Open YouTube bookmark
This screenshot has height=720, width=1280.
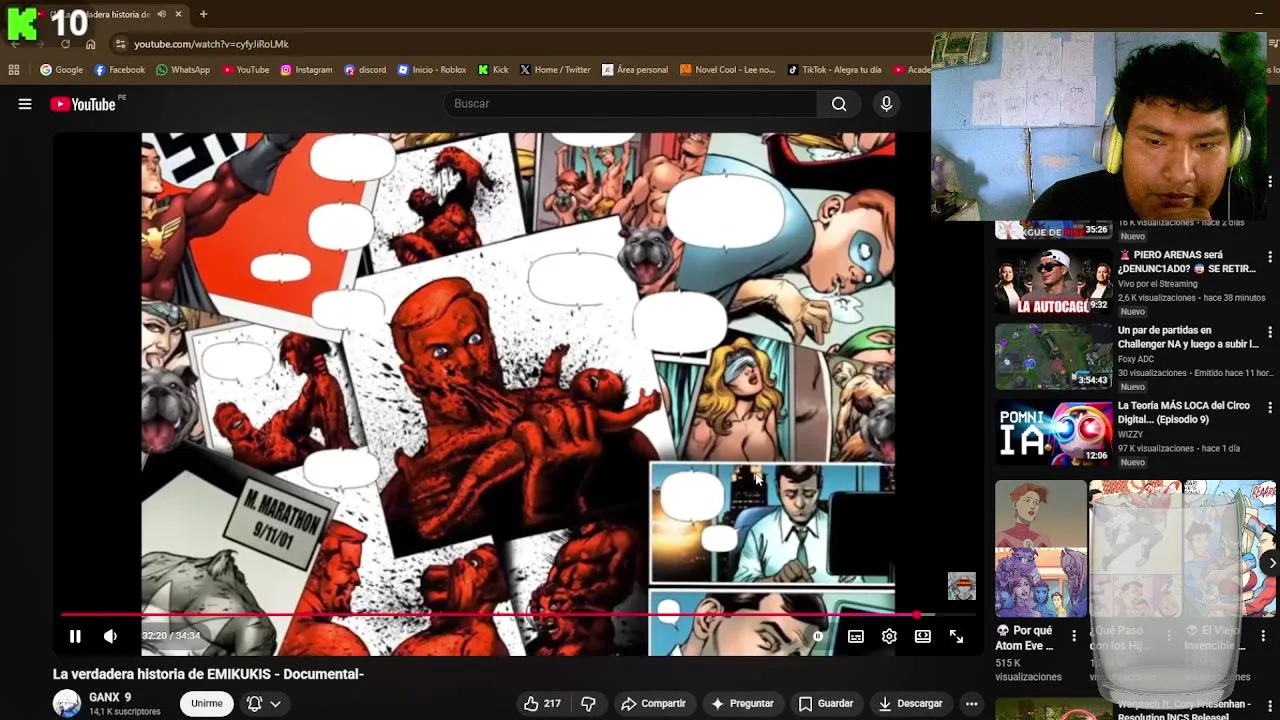[x=246, y=70]
